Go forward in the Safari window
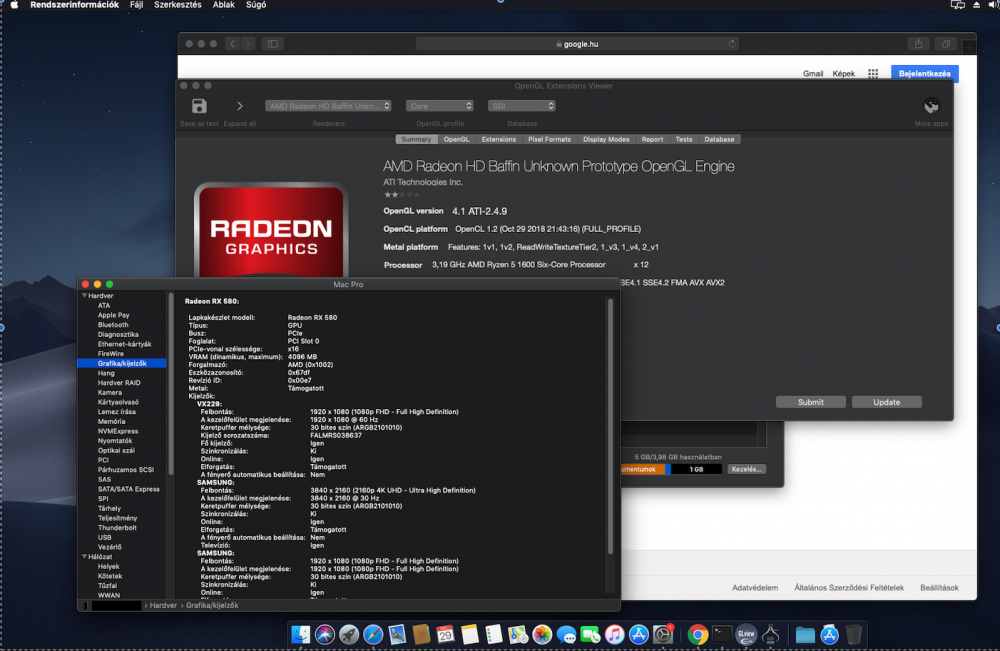 [248, 43]
